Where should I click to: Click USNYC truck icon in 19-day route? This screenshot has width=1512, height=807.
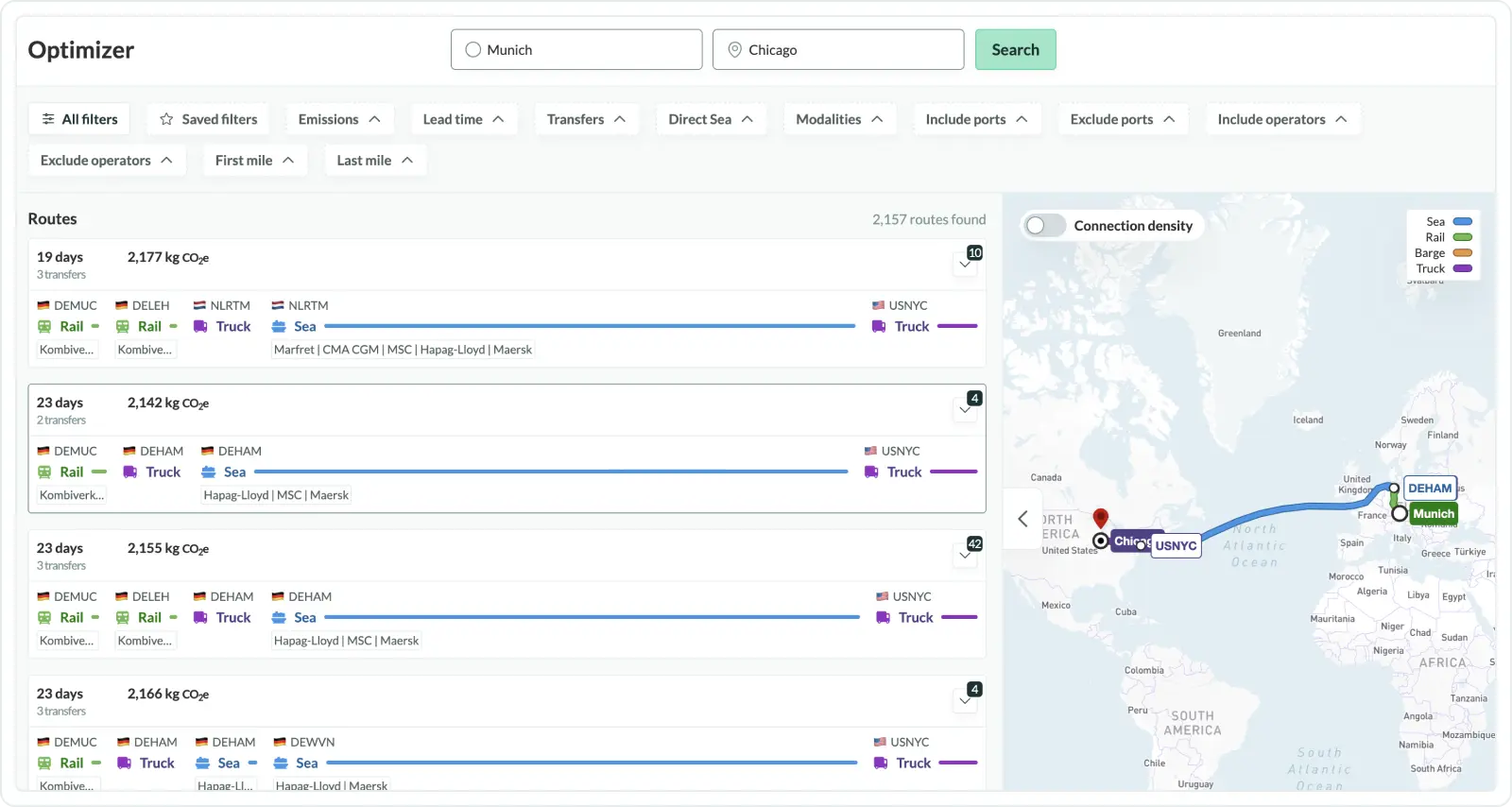click(x=879, y=327)
